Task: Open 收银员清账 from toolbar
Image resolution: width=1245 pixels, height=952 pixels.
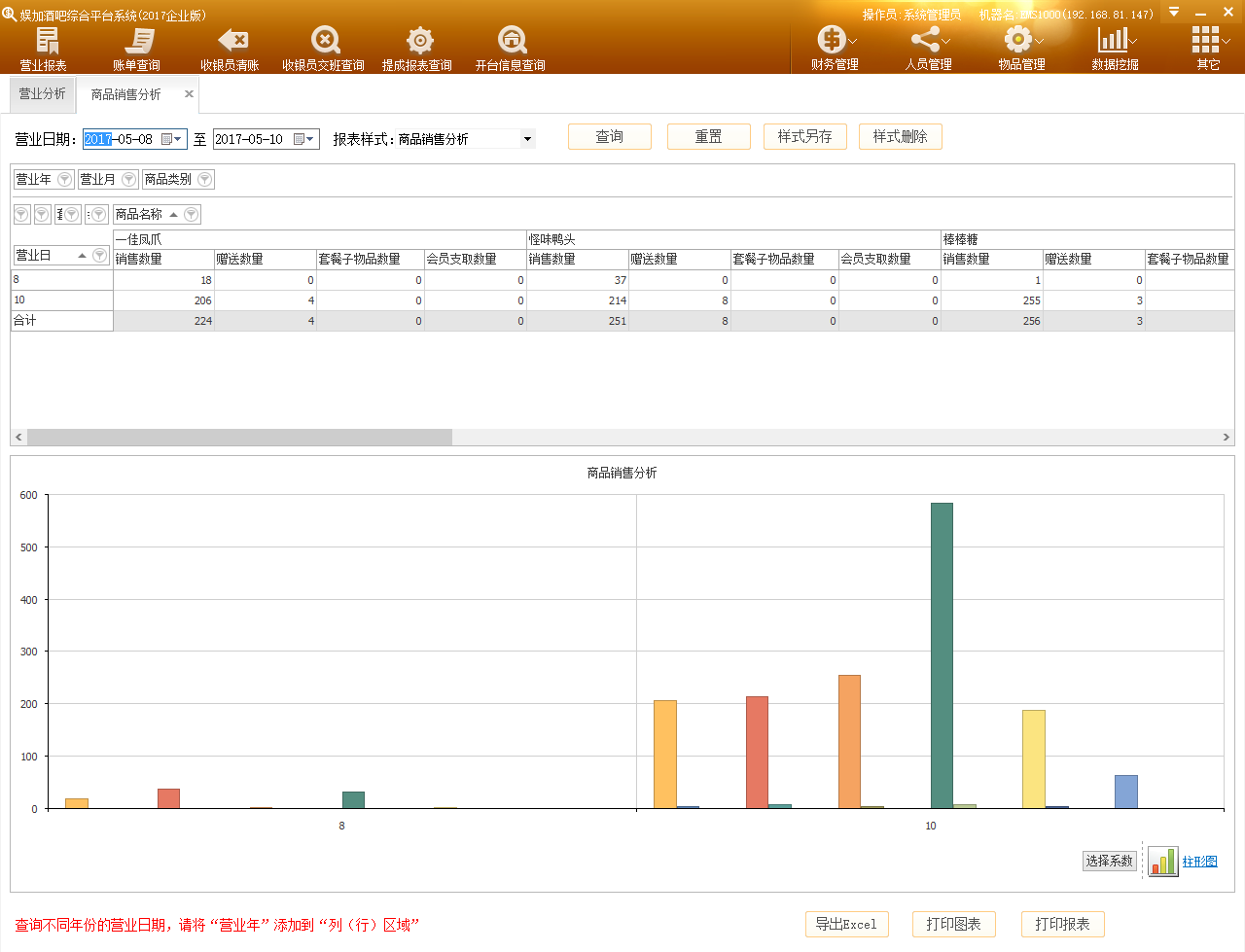Action: tap(231, 43)
